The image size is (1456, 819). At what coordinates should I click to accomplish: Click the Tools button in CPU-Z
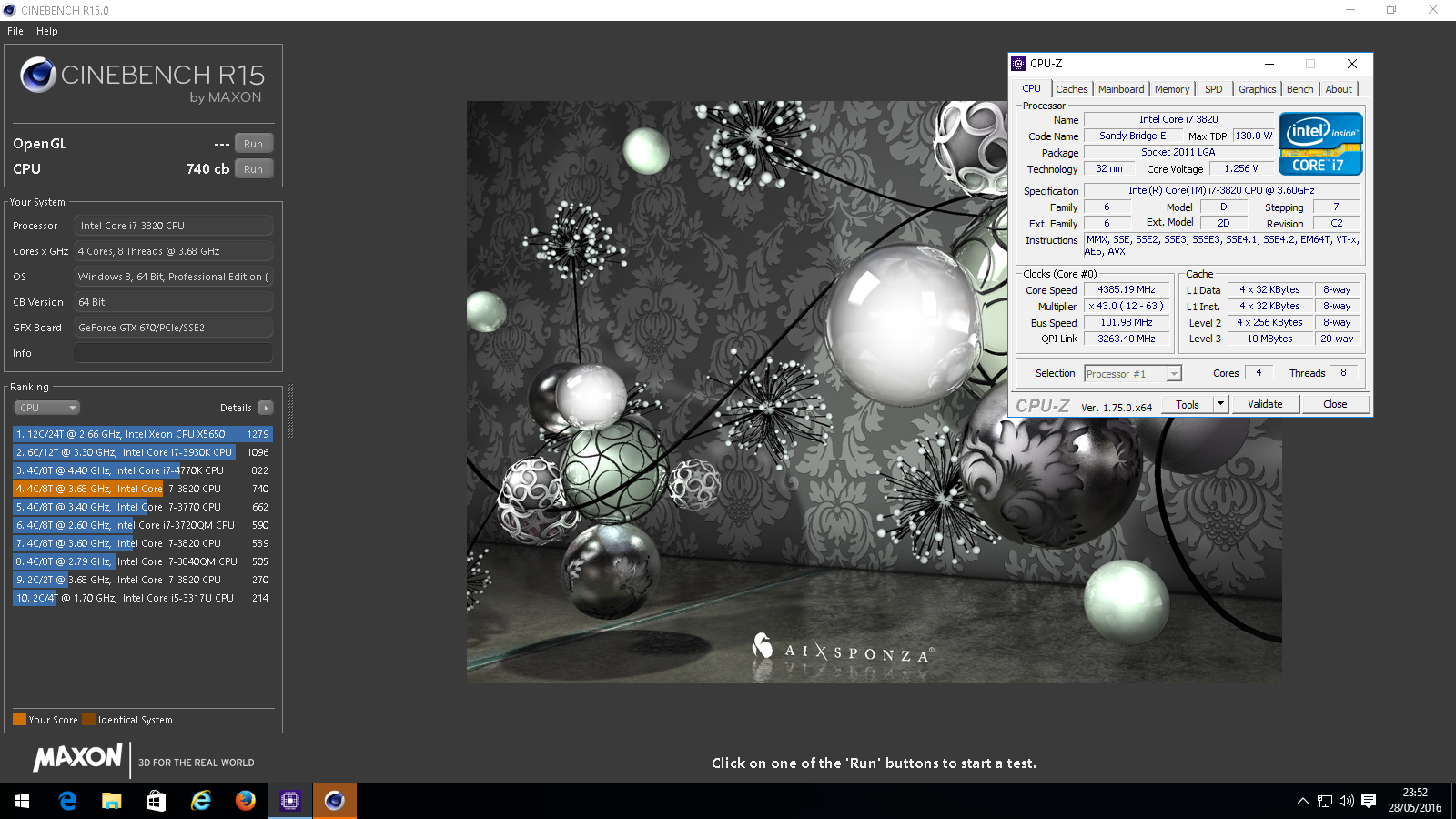click(1188, 404)
